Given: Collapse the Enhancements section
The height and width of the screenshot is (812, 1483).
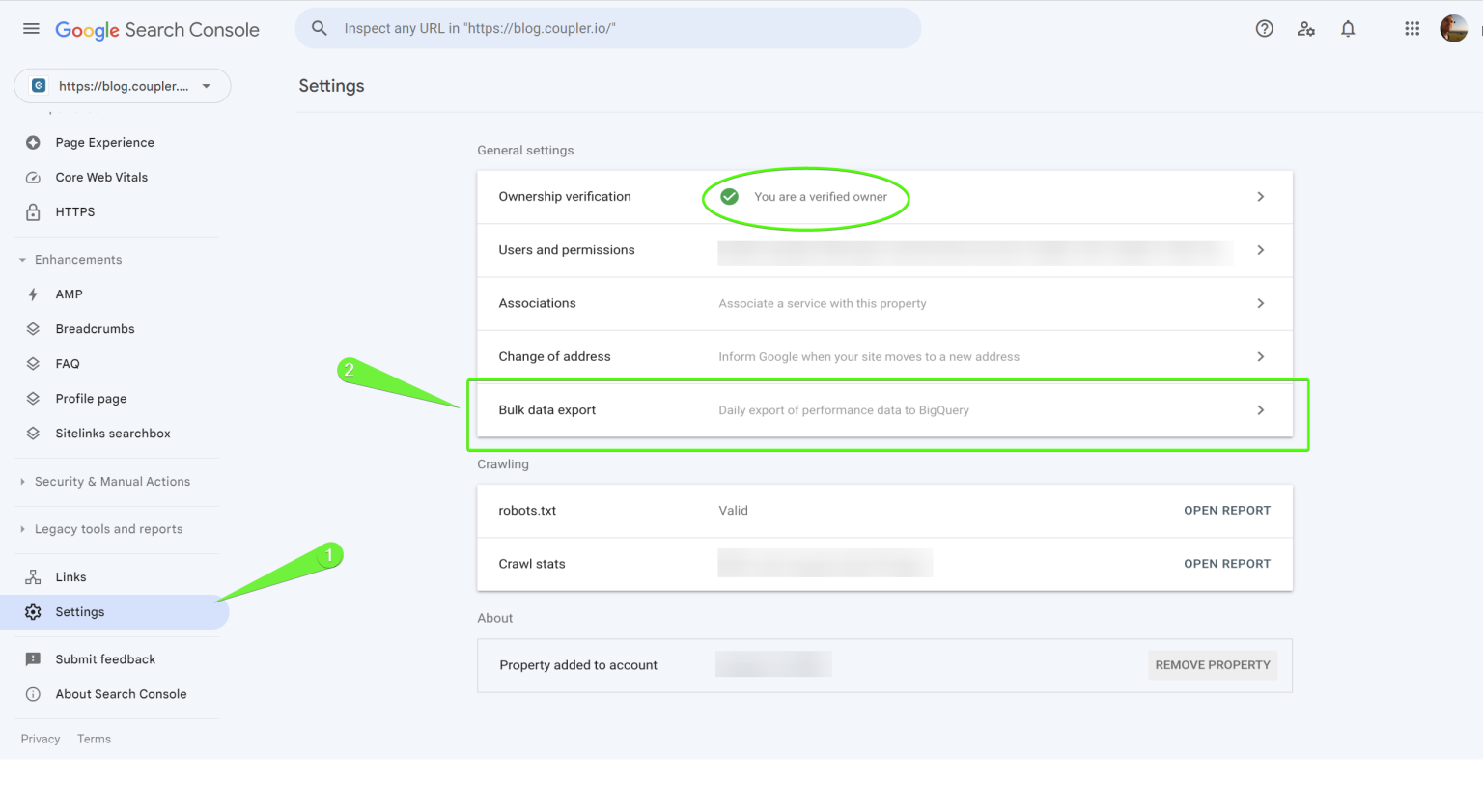Looking at the screenshot, I should (21, 259).
